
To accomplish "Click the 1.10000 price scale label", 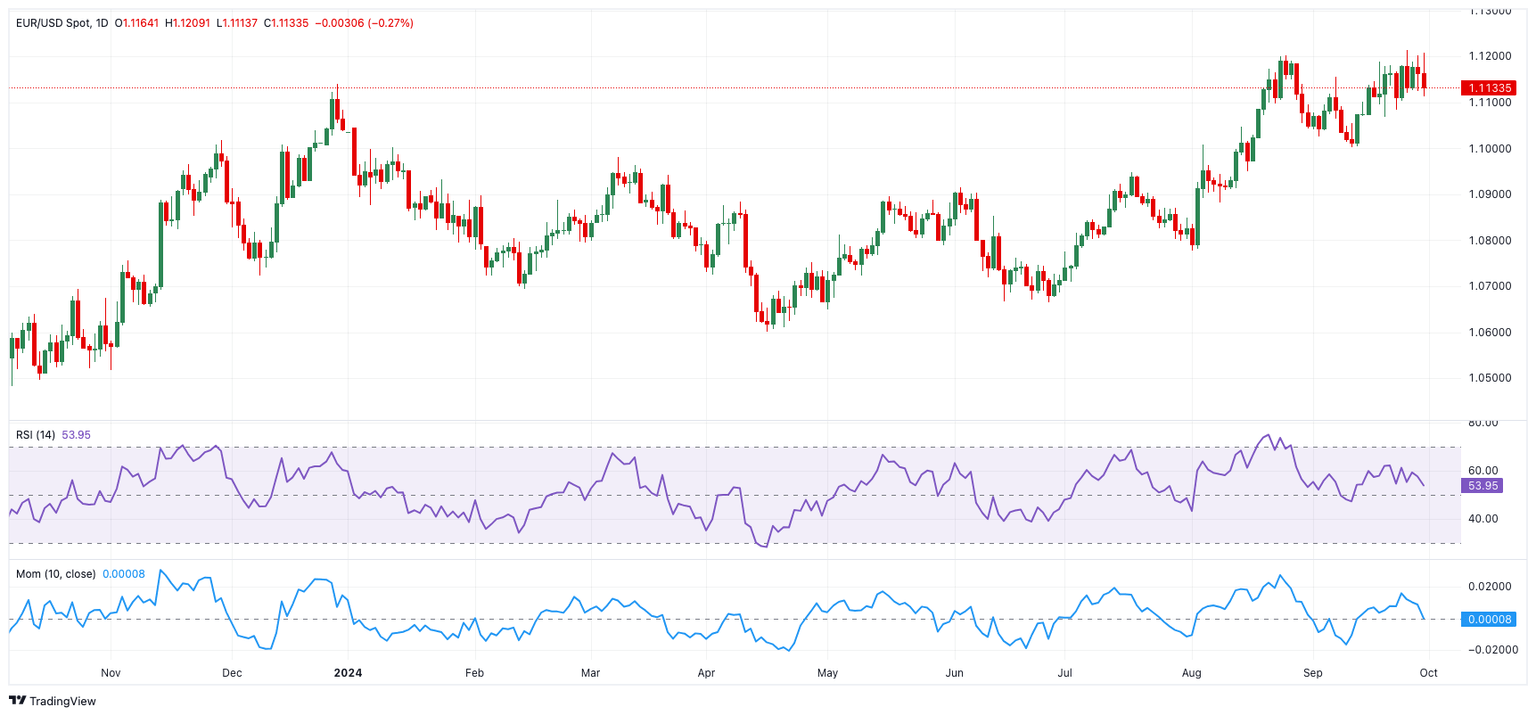I will [1488, 148].
